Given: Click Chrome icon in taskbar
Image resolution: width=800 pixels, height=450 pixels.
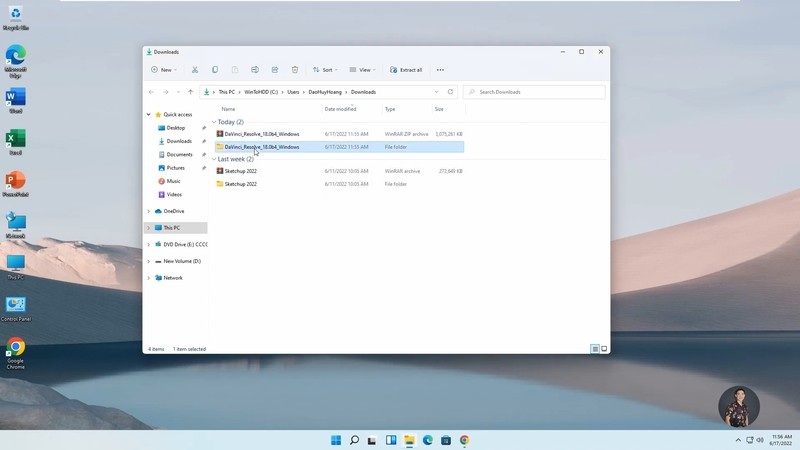Looking at the screenshot, I should click(x=464, y=440).
